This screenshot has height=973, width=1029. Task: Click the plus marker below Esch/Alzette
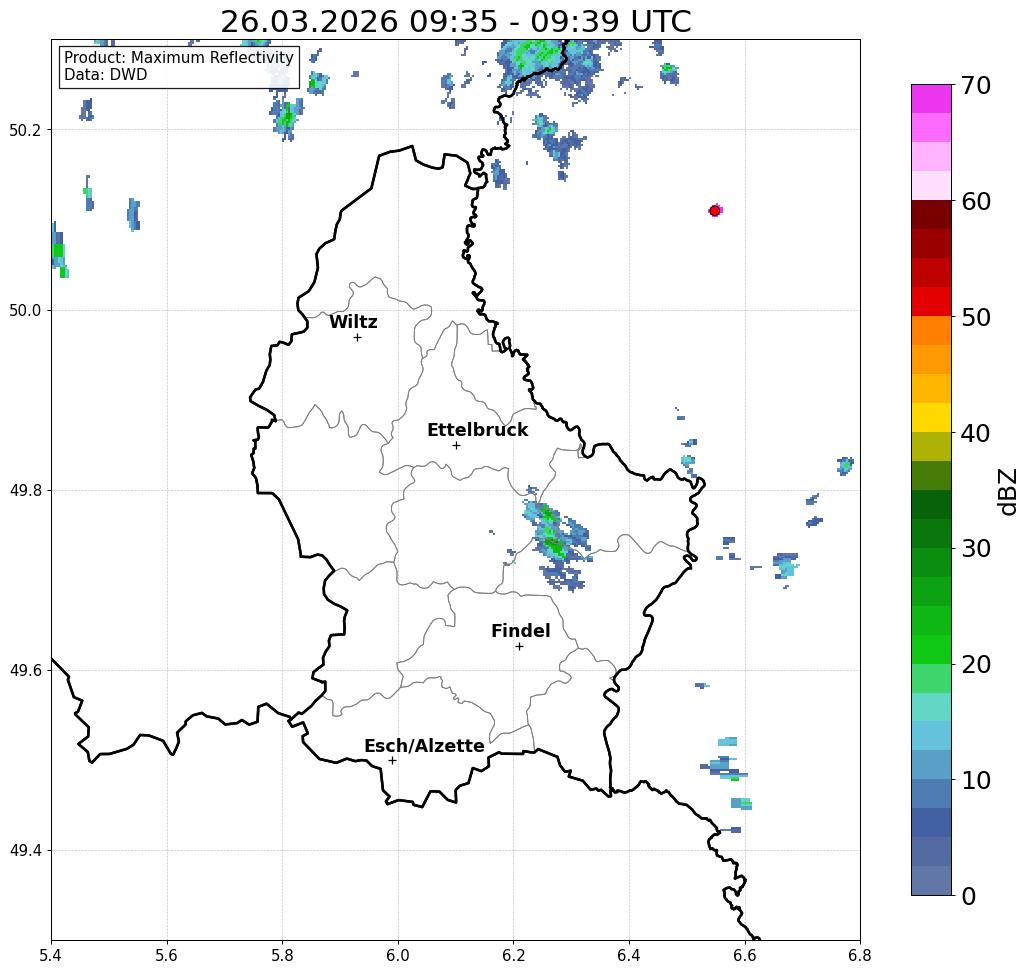(x=392, y=761)
